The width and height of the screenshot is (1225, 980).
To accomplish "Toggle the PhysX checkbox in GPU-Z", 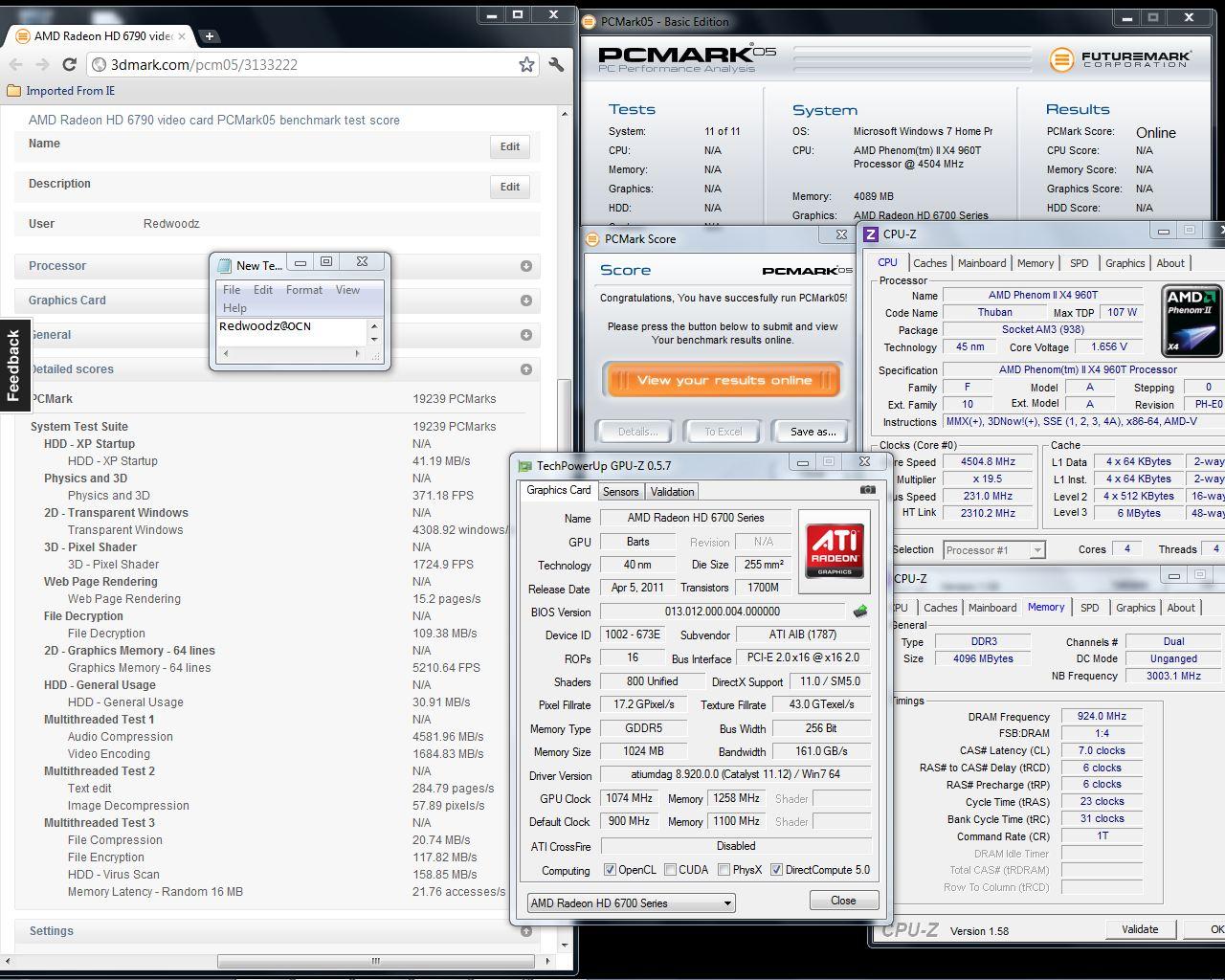I will (x=724, y=870).
